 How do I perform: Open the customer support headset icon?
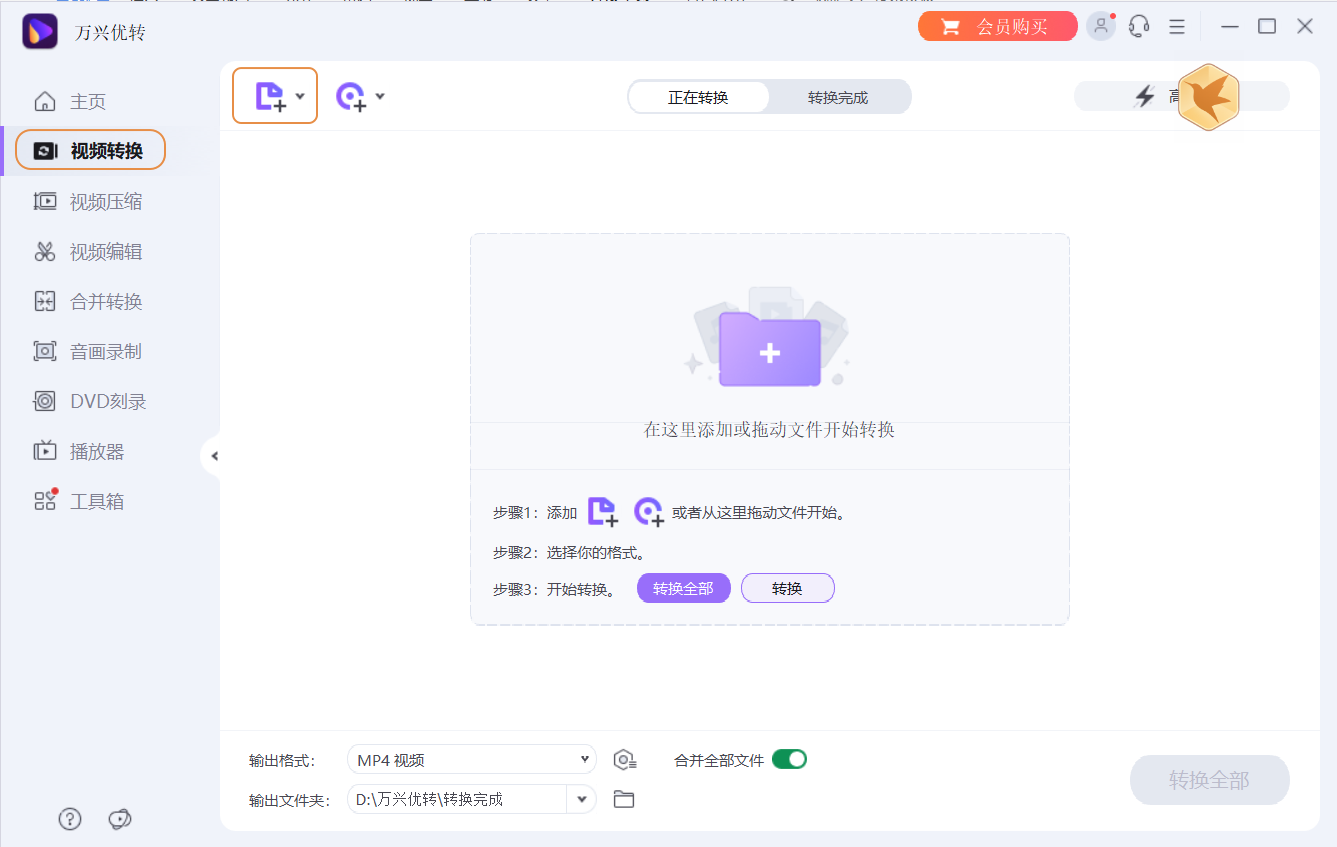pos(1138,25)
